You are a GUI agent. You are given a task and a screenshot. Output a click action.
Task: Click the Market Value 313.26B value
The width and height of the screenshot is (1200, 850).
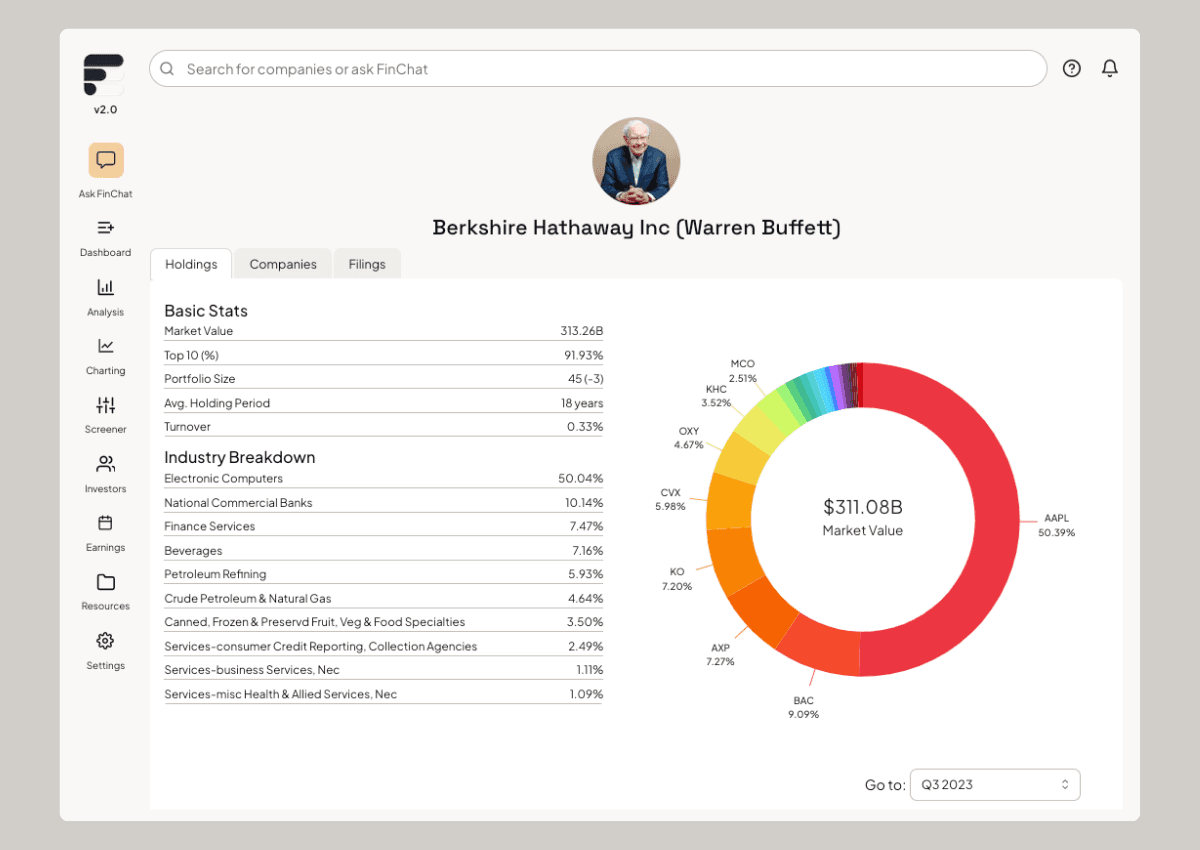point(582,331)
